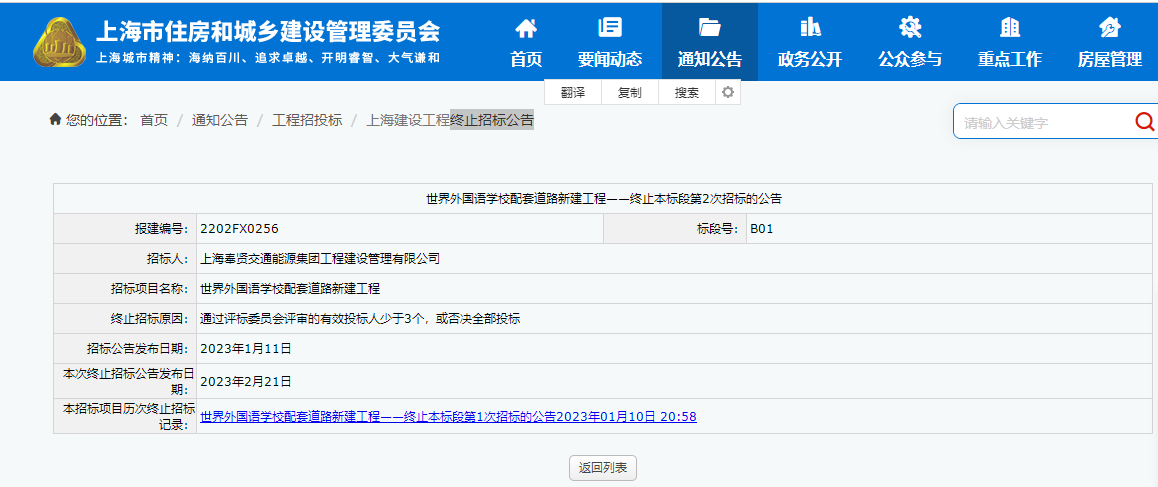Open 通知公告 breadcrumb link
Image resolution: width=1158 pixels, height=487 pixels.
pos(219,120)
